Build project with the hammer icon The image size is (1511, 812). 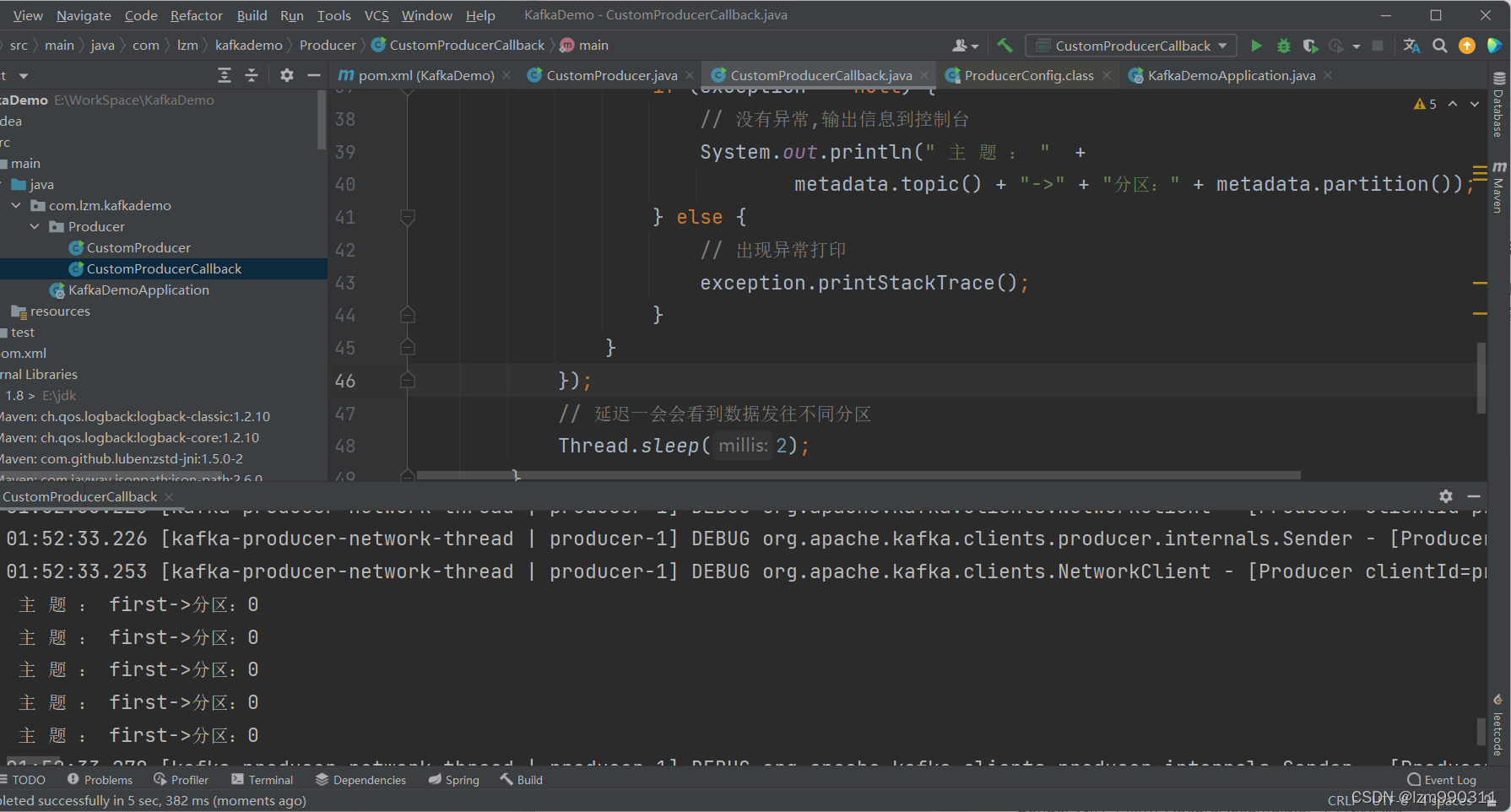[1005, 46]
